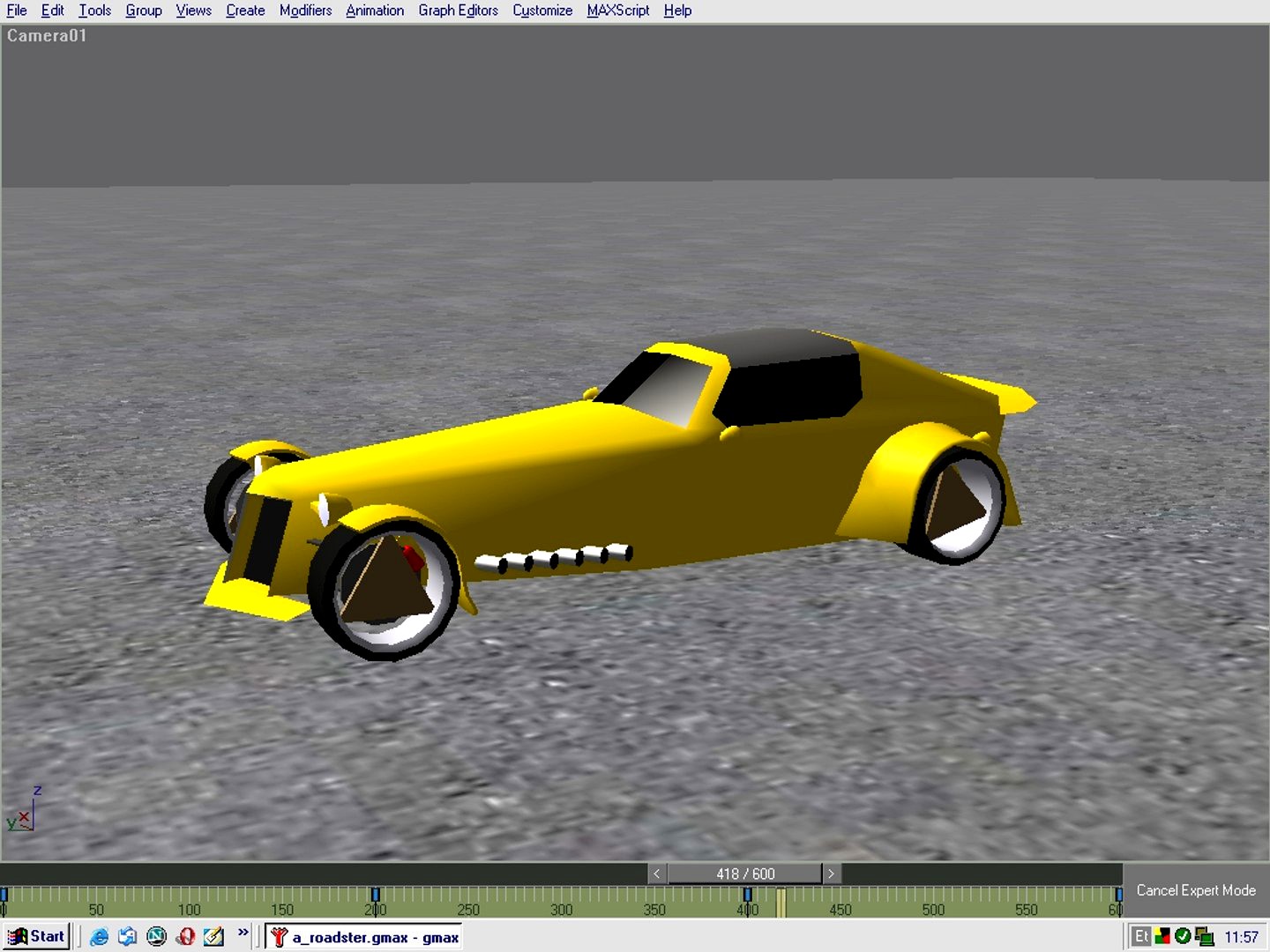
Task: Step to next frame with right arrow
Action: tap(831, 874)
